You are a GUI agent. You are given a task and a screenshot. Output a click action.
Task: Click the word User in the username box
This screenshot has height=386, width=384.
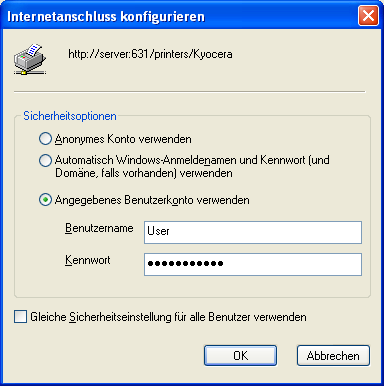[158, 231]
